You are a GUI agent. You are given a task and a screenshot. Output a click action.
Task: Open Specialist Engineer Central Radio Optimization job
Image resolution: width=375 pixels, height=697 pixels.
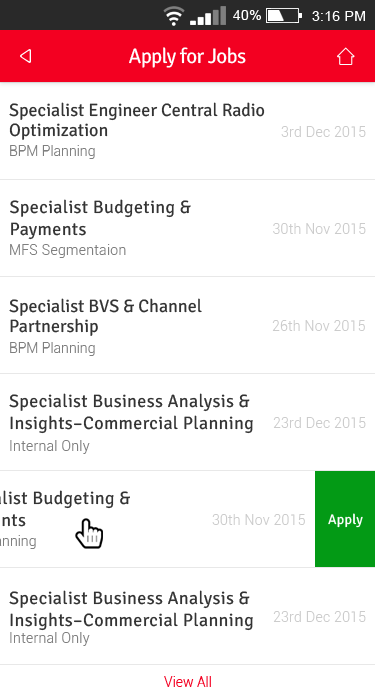[x=188, y=131]
